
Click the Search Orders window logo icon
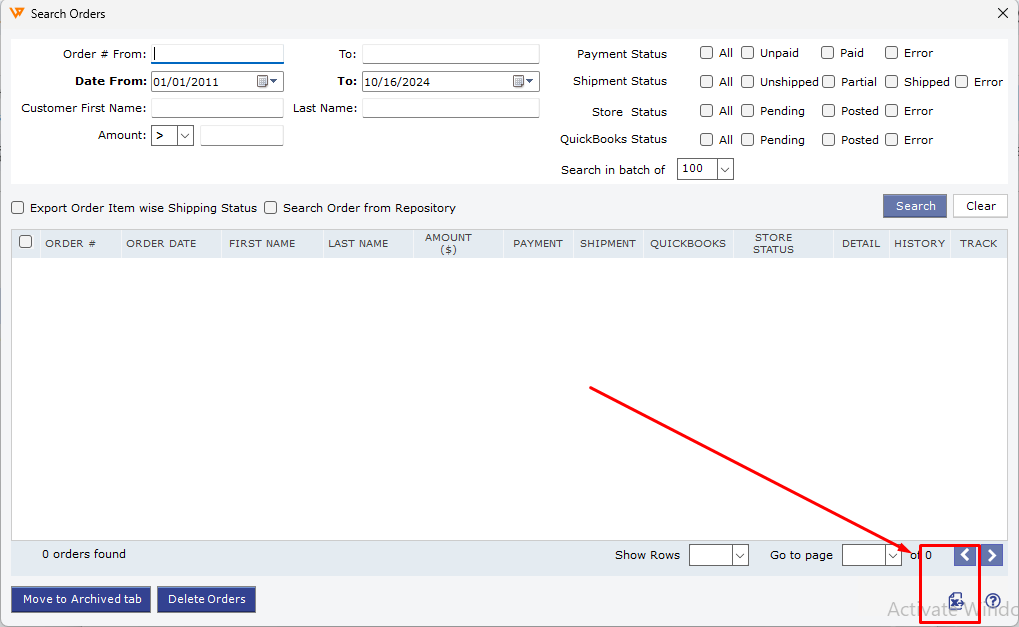click(16, 13)
